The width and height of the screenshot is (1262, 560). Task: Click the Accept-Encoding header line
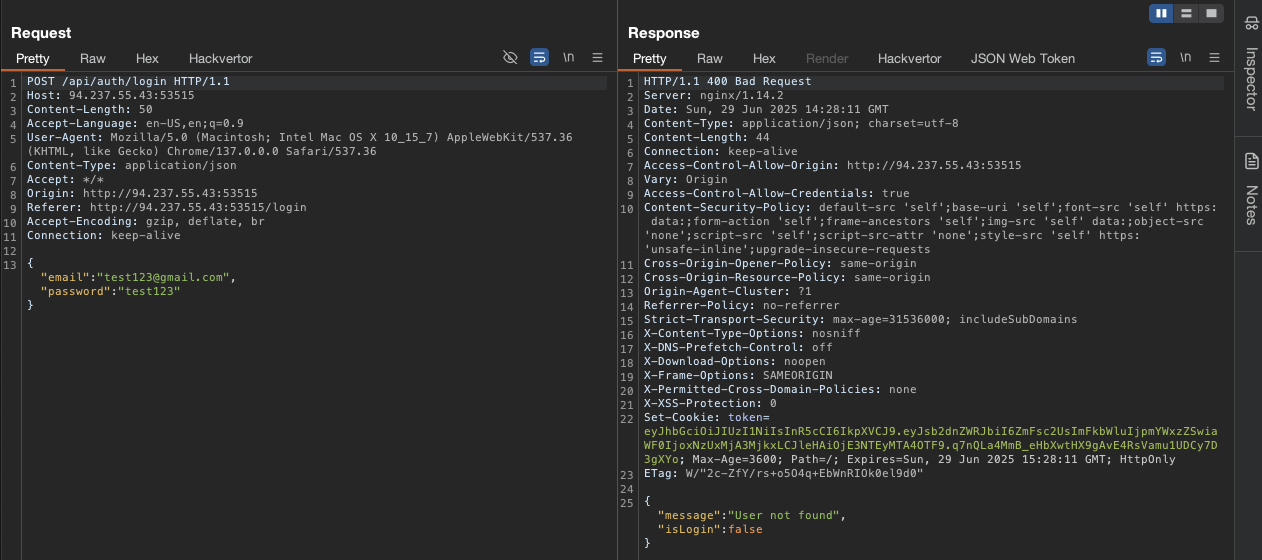146,222
